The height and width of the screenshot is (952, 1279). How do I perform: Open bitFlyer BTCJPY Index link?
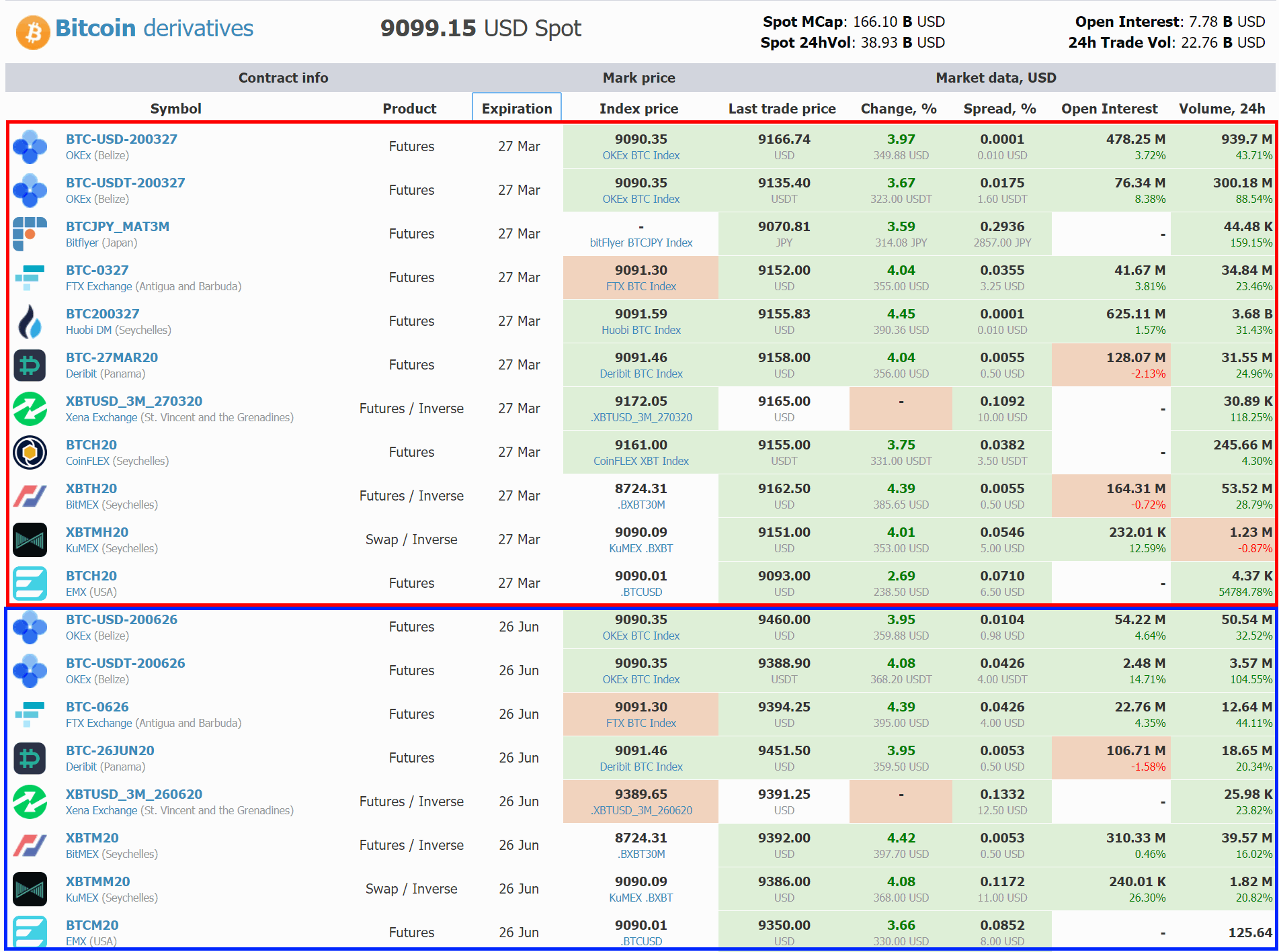[641, 243]
